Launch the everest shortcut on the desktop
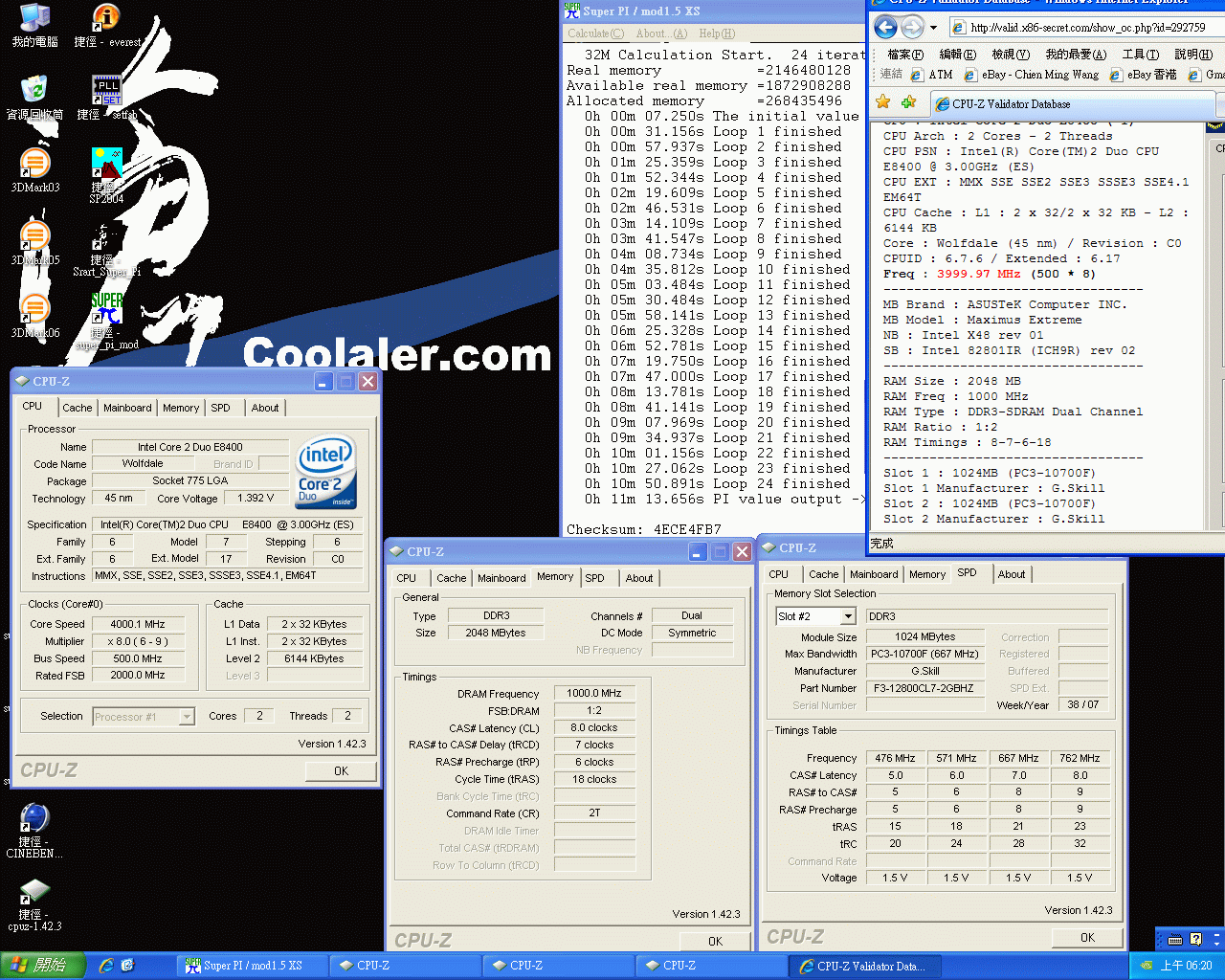The image size is (1225, 980). [106, 26]
